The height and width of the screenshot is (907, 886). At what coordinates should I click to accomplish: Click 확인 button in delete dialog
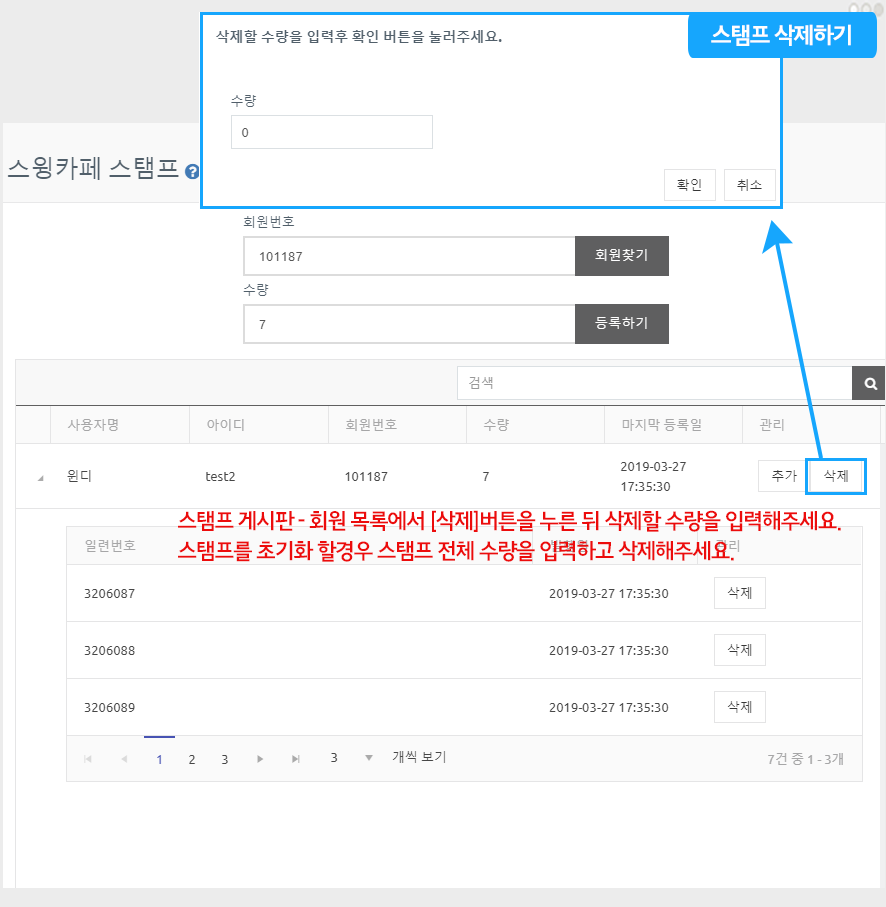point(689,185)
